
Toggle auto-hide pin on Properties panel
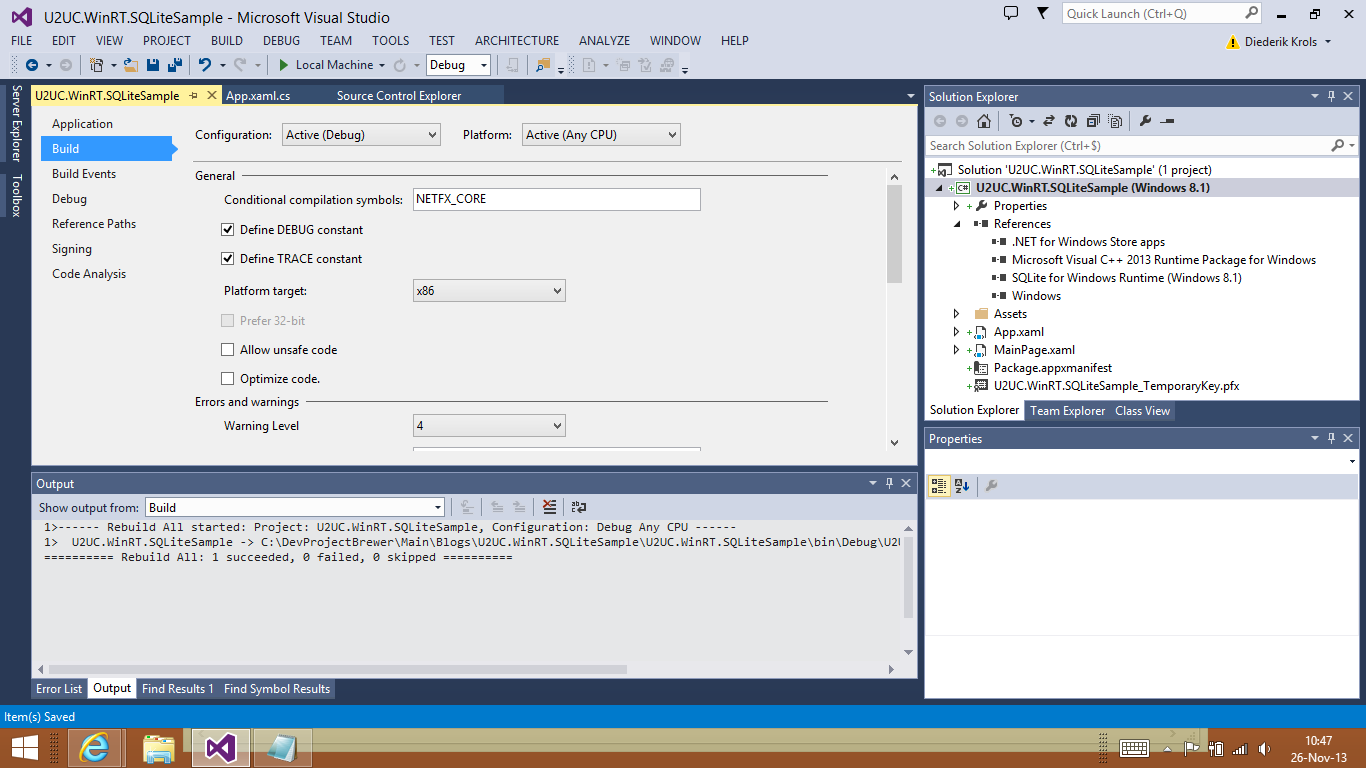[1331, 438]
